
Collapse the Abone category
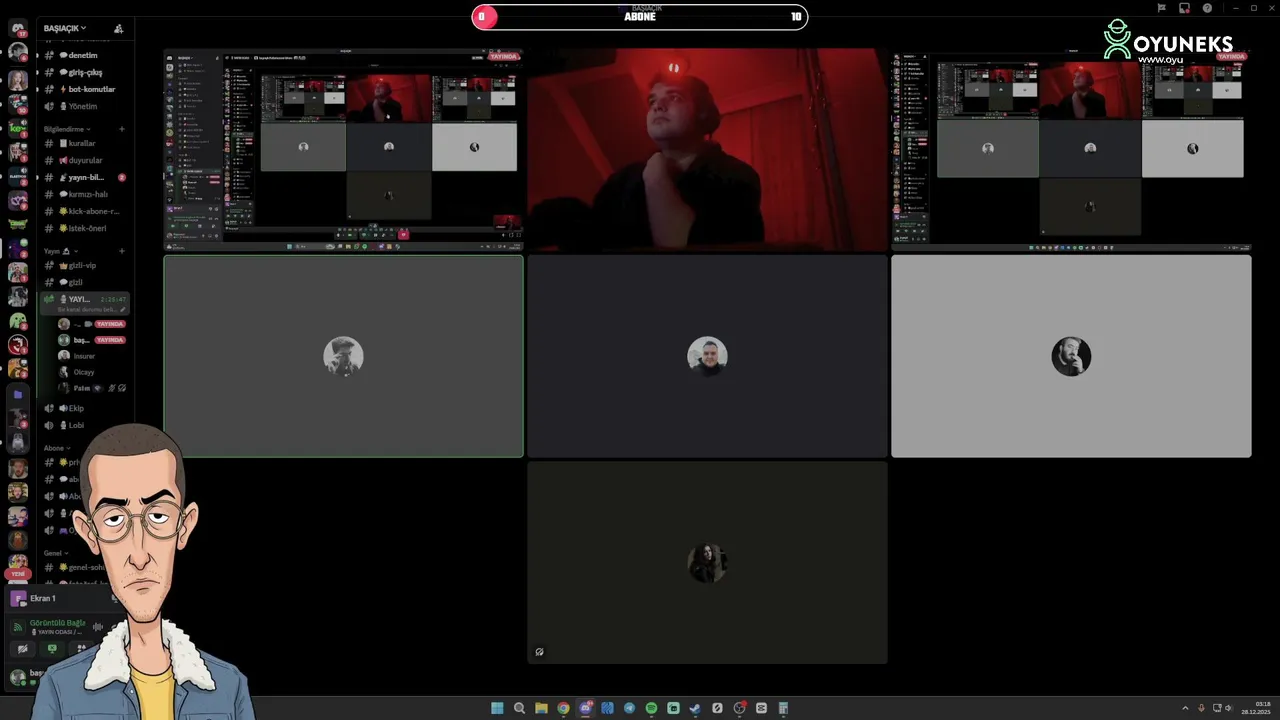pos(55,448)
